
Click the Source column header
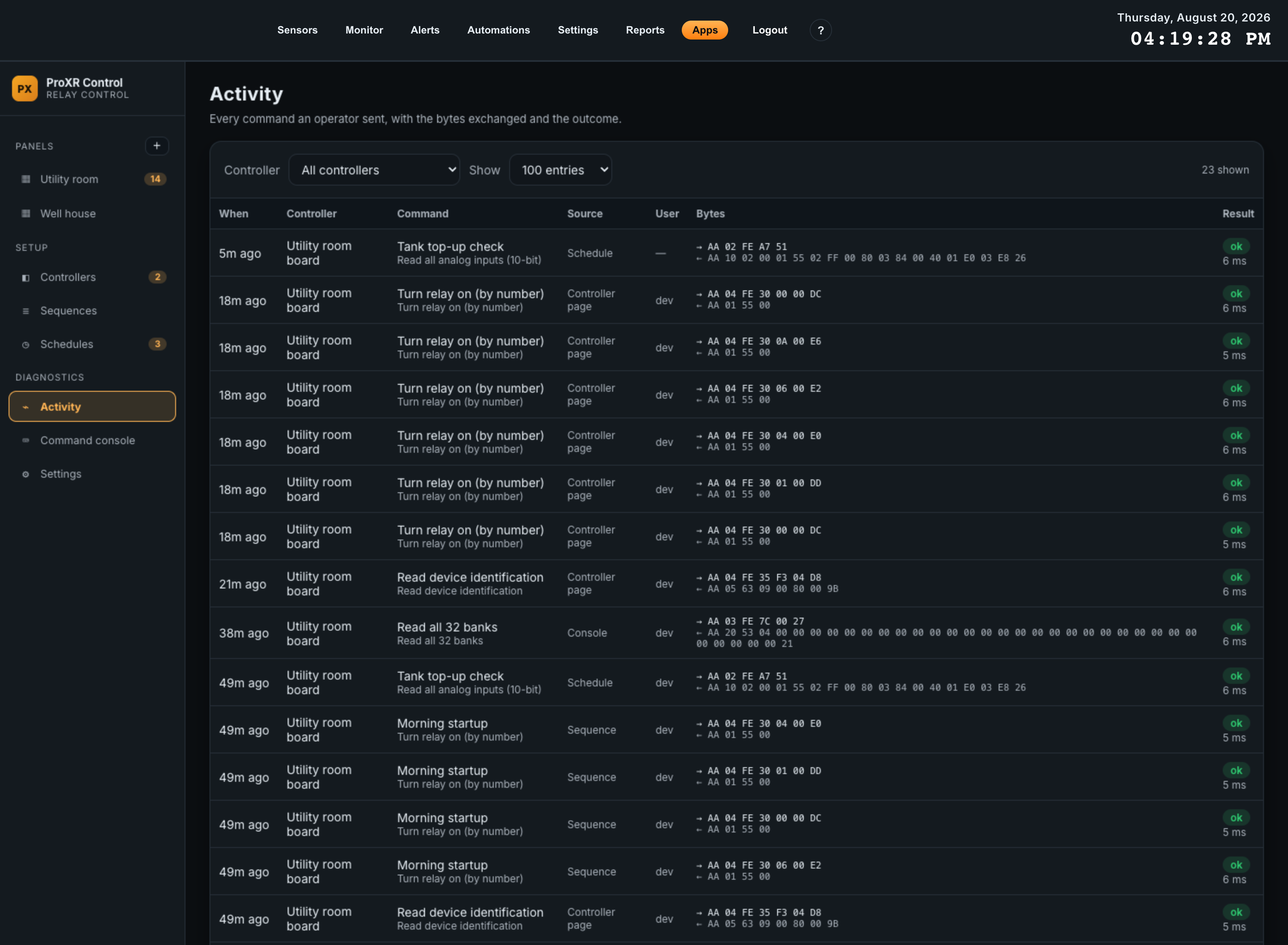coord(585,214)
